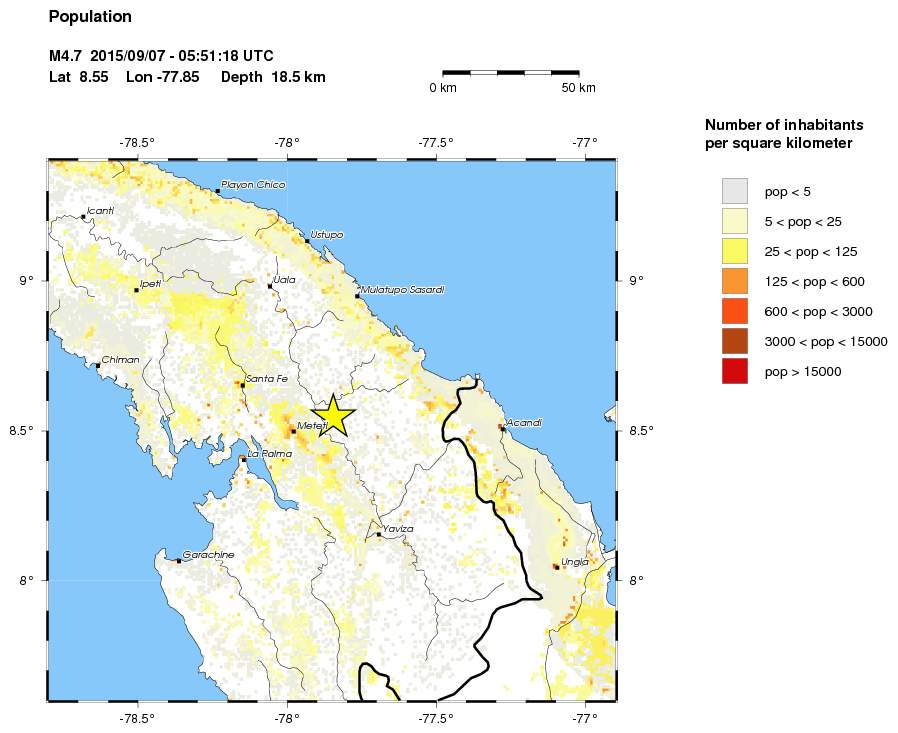Click the La Palma town marker
The image size is (898, 733).
(x=243, y=459)
